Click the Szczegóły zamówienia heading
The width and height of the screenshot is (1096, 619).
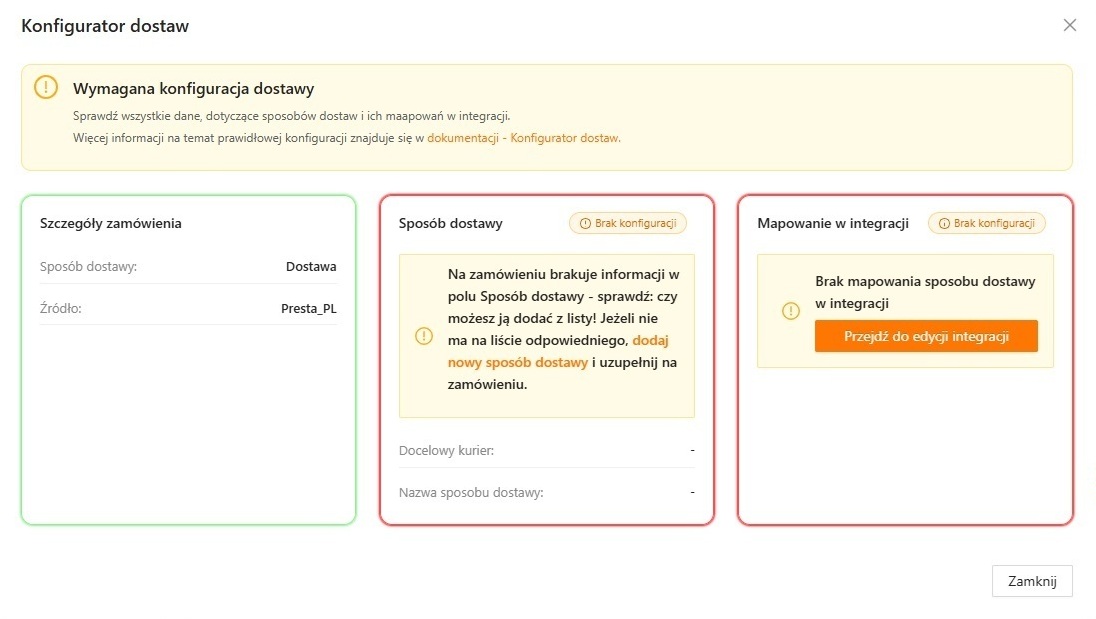coord(111,224)
